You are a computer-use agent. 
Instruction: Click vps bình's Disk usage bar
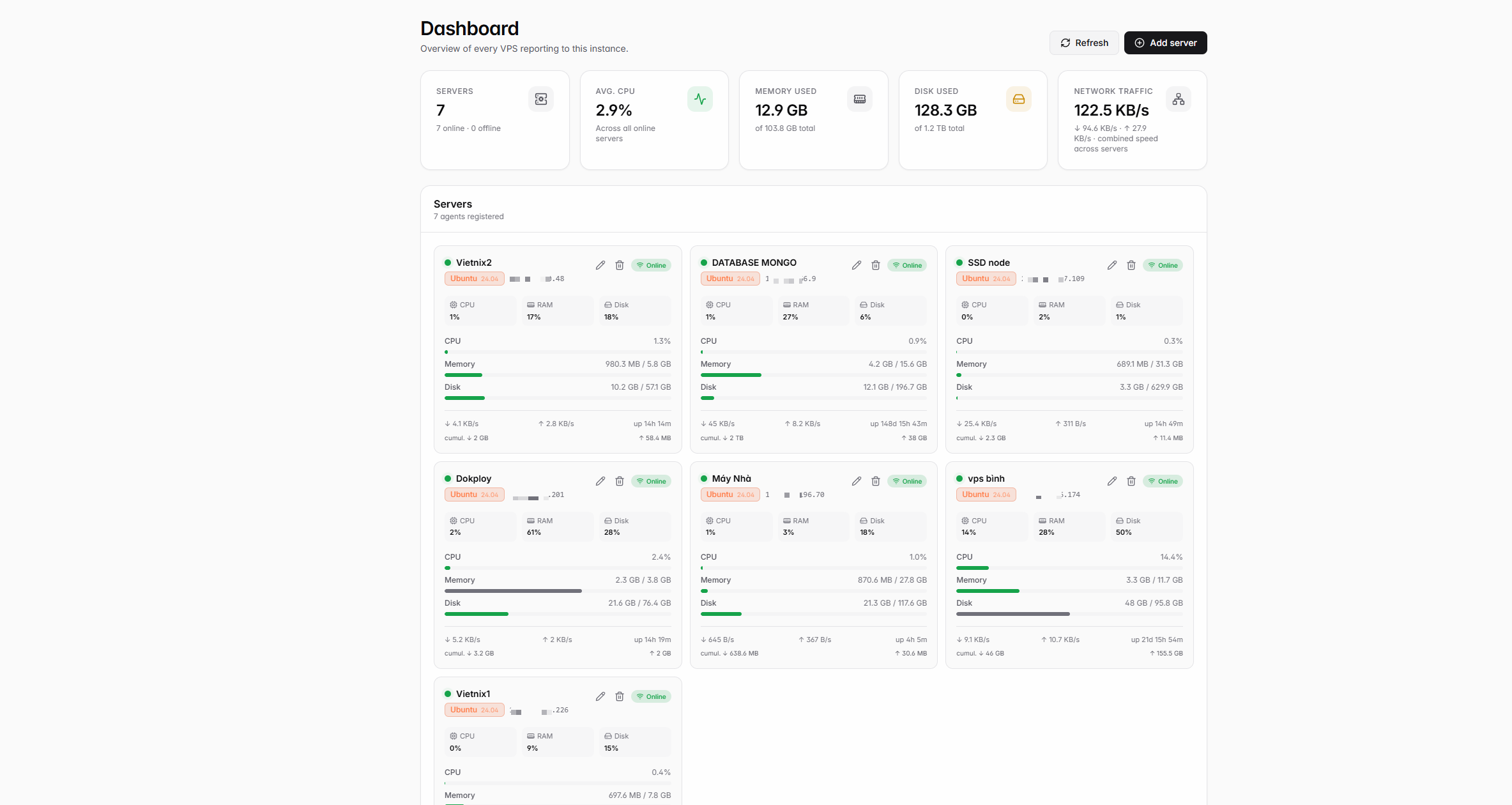point(1069,614)
